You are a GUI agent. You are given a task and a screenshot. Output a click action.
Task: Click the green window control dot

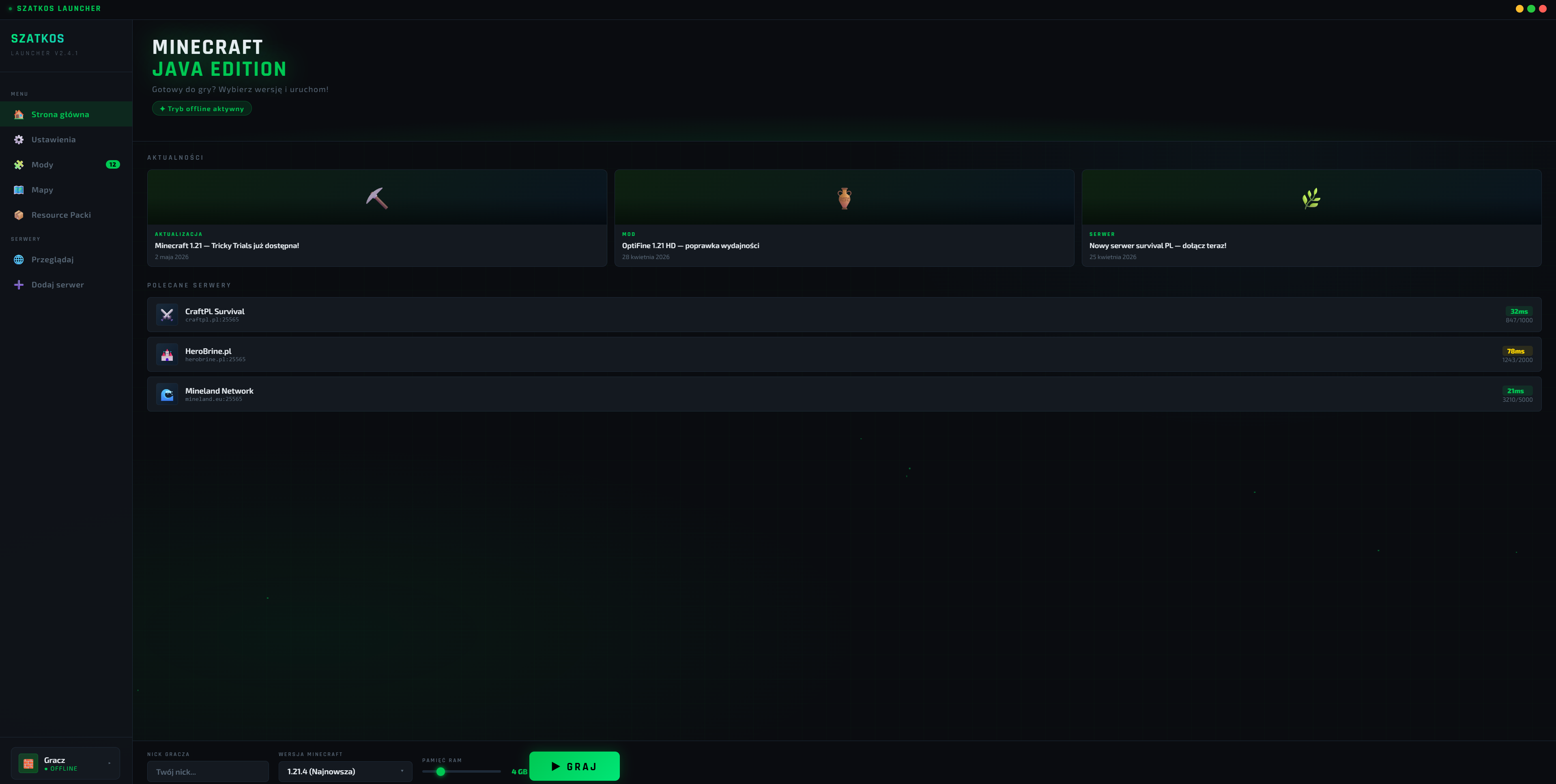[x=1530, y=9]
